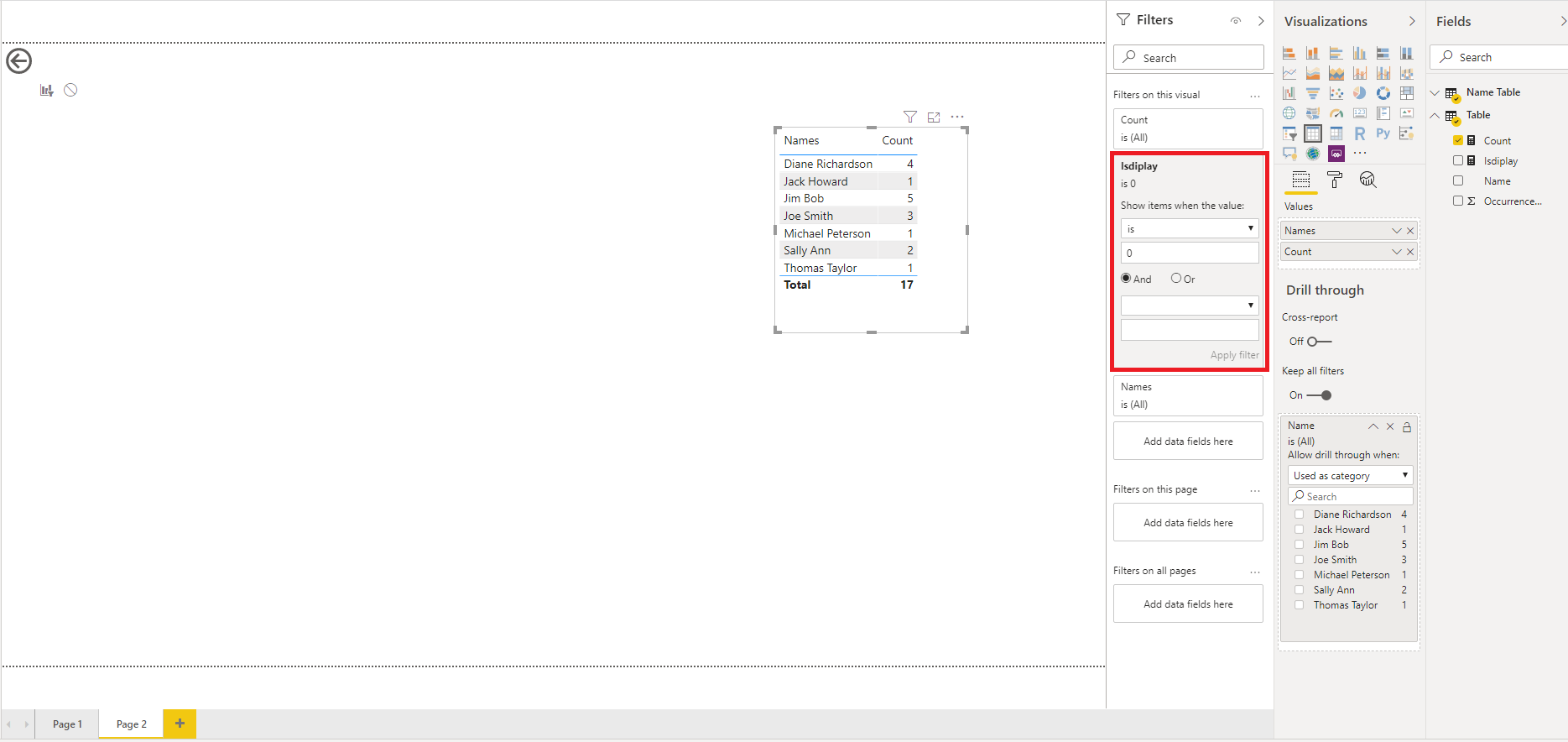Open Count field dropdown in Values
1568x742 pixels.
pyautogui.click(x=1396, y=252)
